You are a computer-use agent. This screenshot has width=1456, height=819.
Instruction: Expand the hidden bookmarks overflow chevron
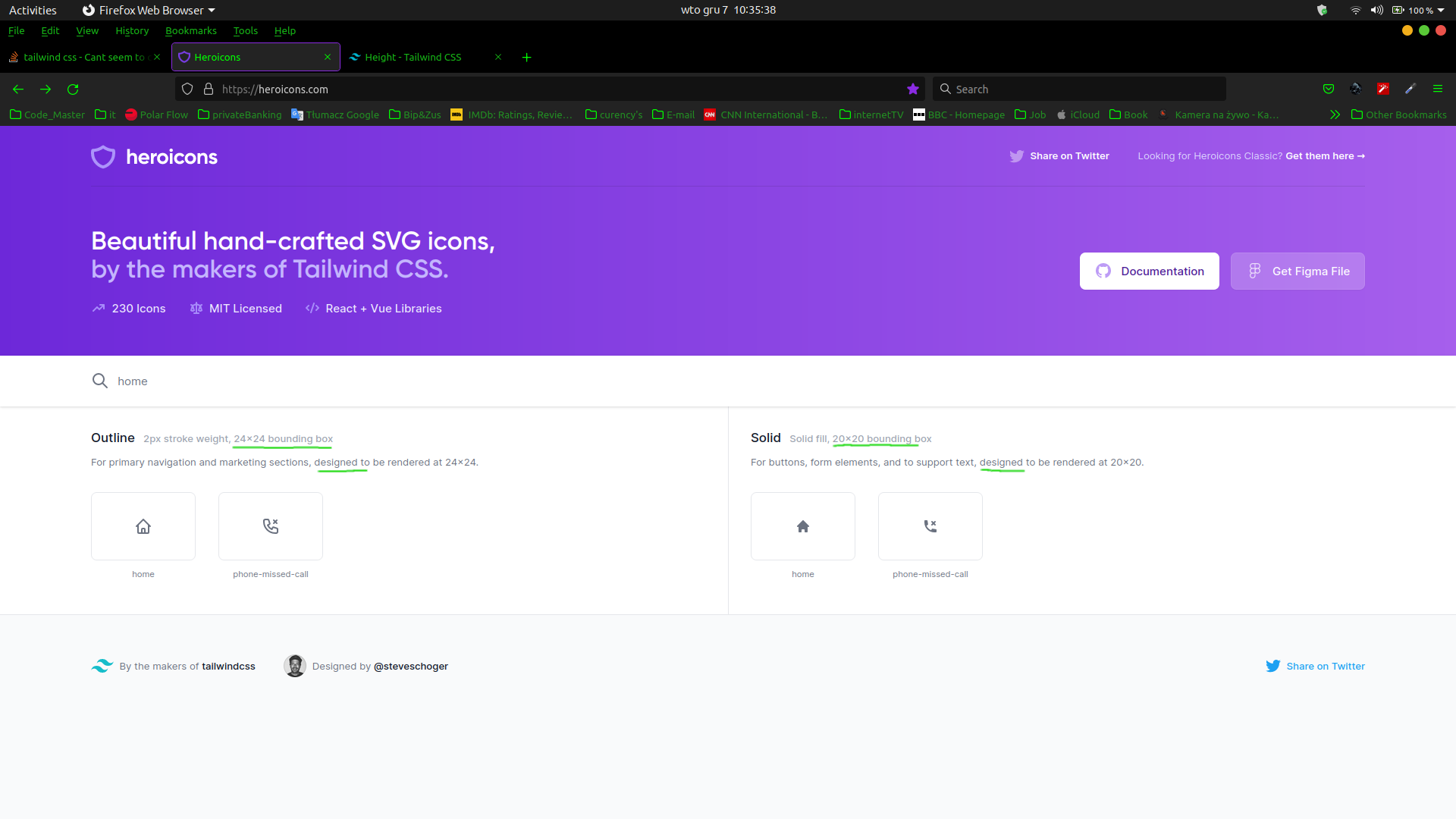[1335, 115]
